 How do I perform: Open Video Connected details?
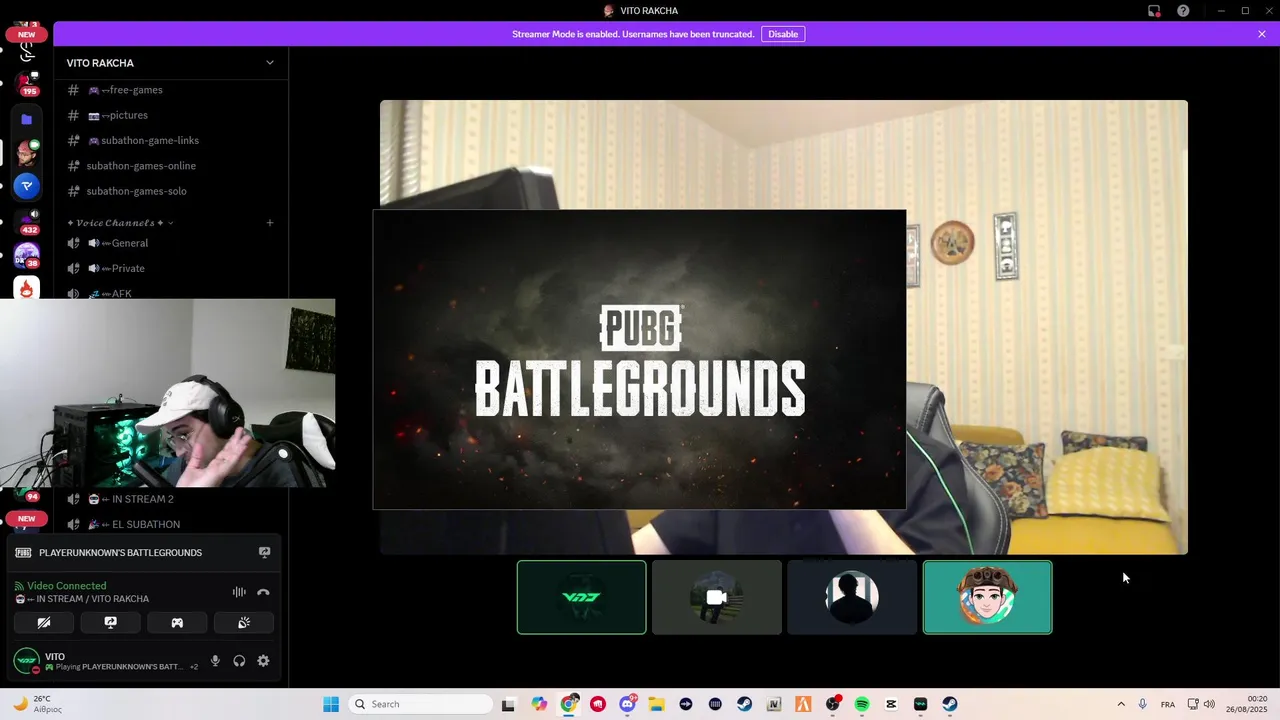(66, 586)
